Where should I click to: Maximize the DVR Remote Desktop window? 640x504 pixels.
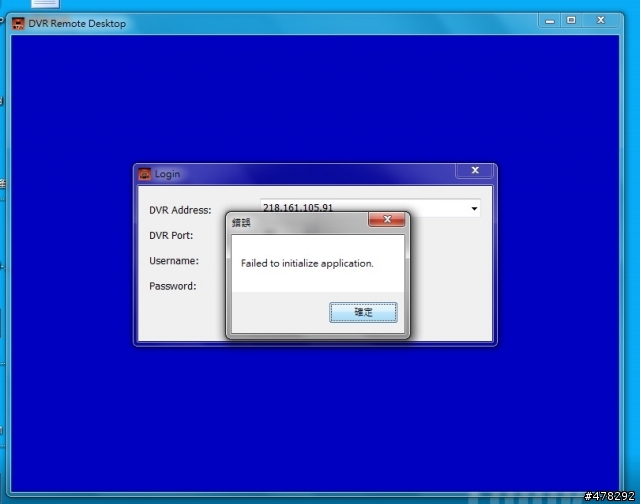[x=571, y=20]
